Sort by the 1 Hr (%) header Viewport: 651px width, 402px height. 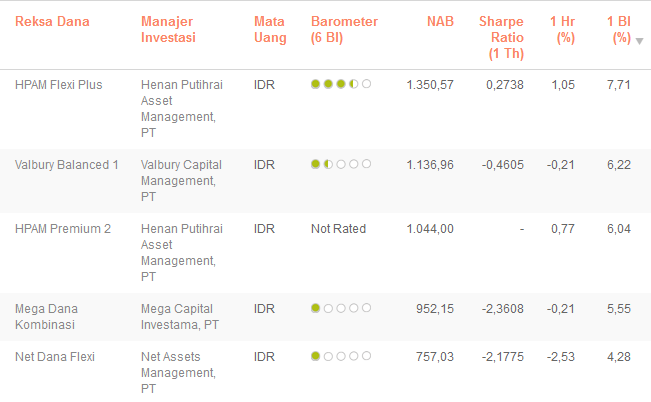pos(563,29)
